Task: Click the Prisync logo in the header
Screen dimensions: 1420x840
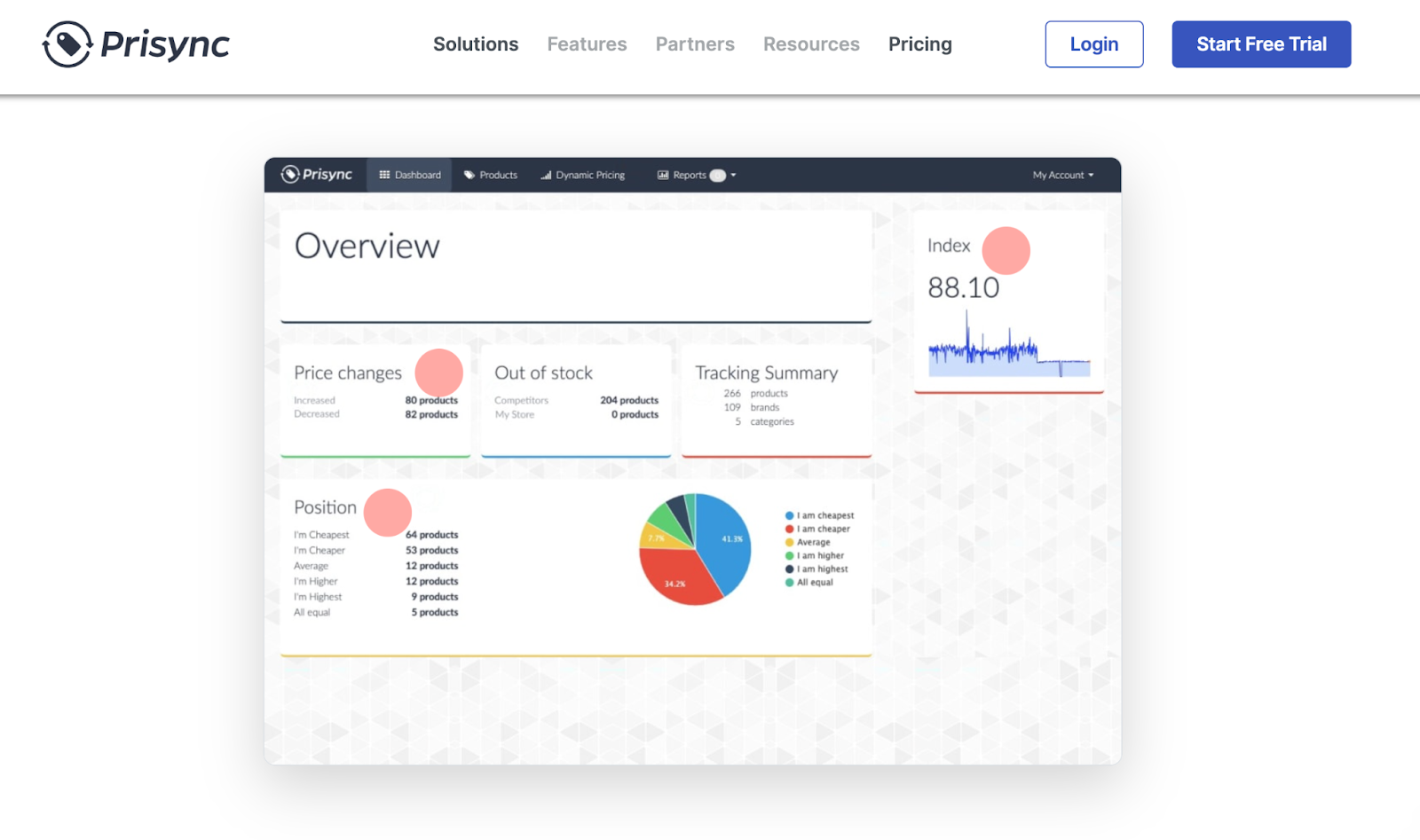Action: click(136, 44)
